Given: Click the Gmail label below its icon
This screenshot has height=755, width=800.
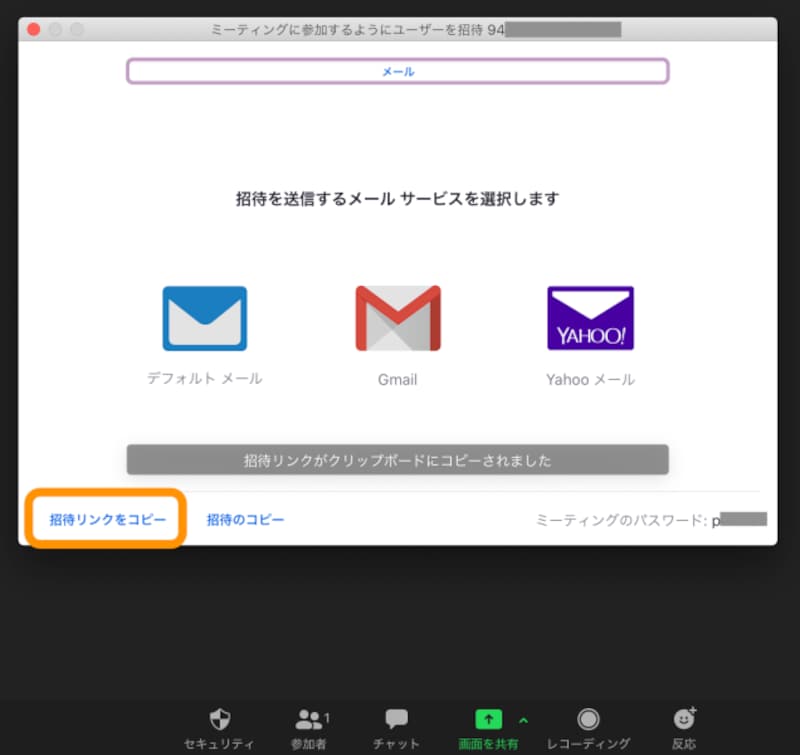Looking at the screenshot, I should (397, 380).
